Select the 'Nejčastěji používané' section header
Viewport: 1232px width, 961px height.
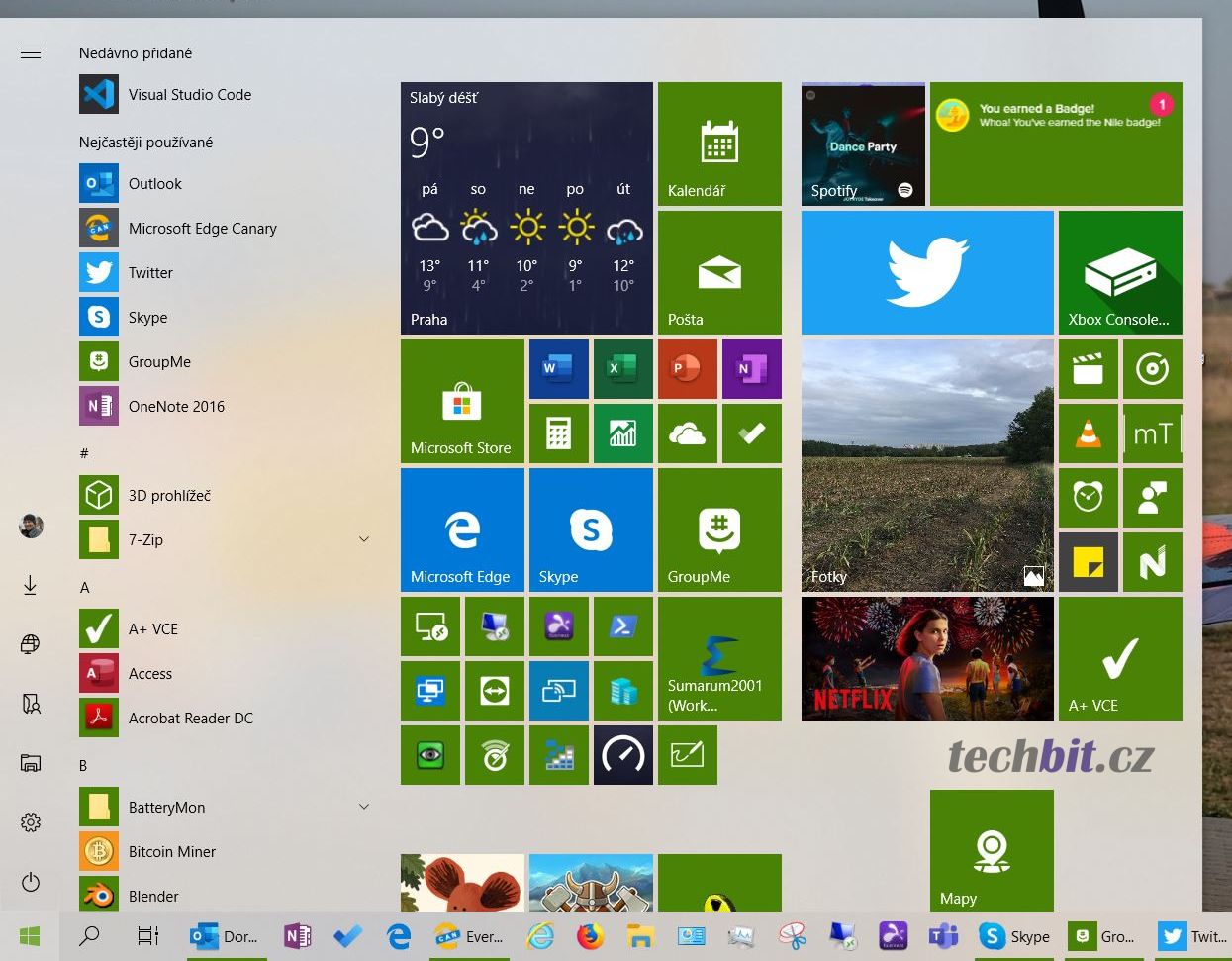145,143
